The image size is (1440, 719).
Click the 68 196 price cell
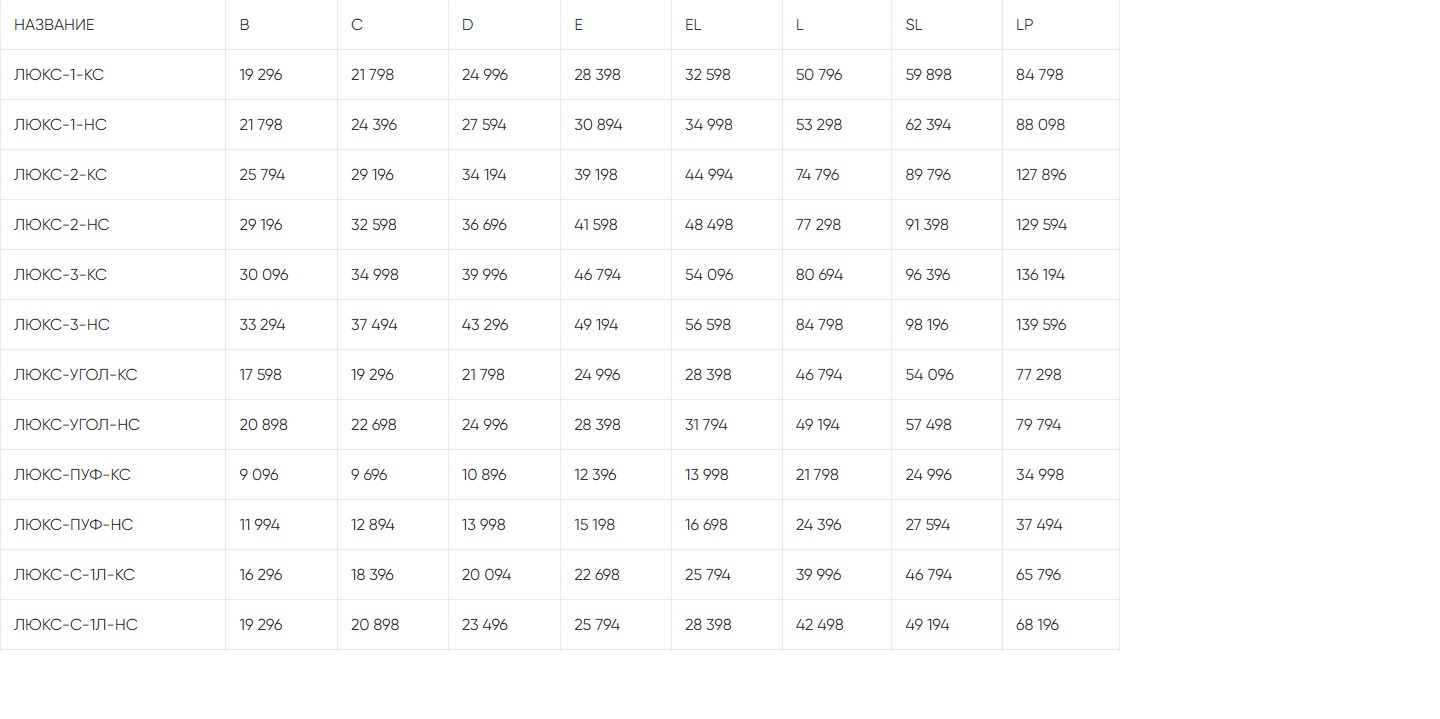1037,625
